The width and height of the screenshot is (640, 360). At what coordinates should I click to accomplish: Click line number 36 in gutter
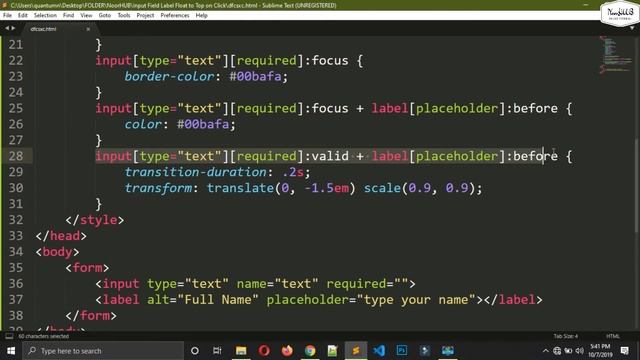pos(16,284)
